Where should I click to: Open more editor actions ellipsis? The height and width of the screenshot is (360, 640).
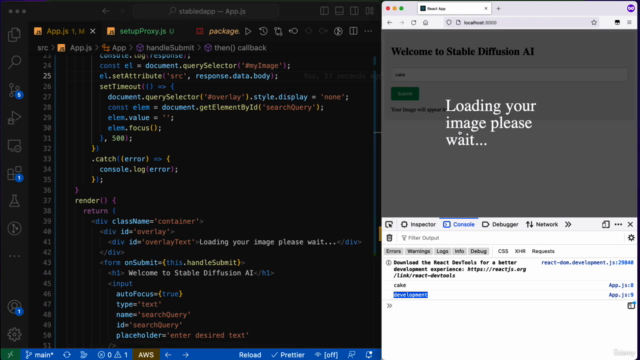tap(368, 31)
